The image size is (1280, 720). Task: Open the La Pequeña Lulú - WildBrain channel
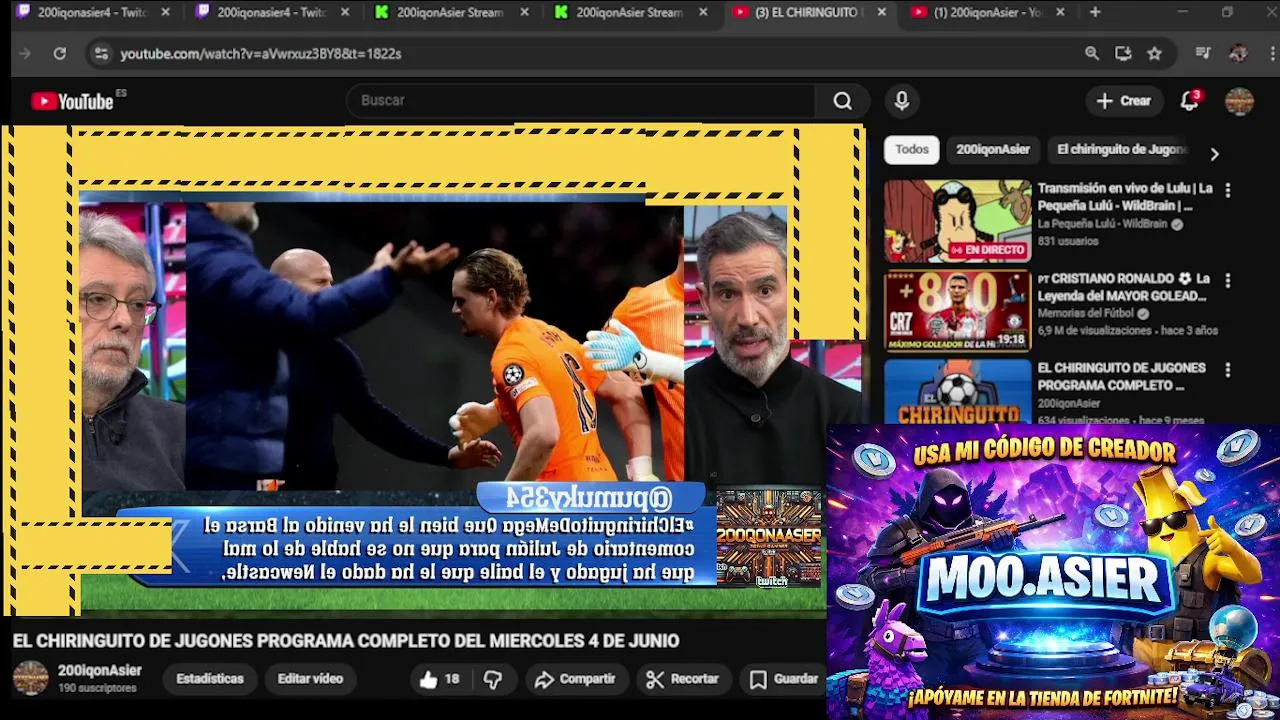point(1102,224)
